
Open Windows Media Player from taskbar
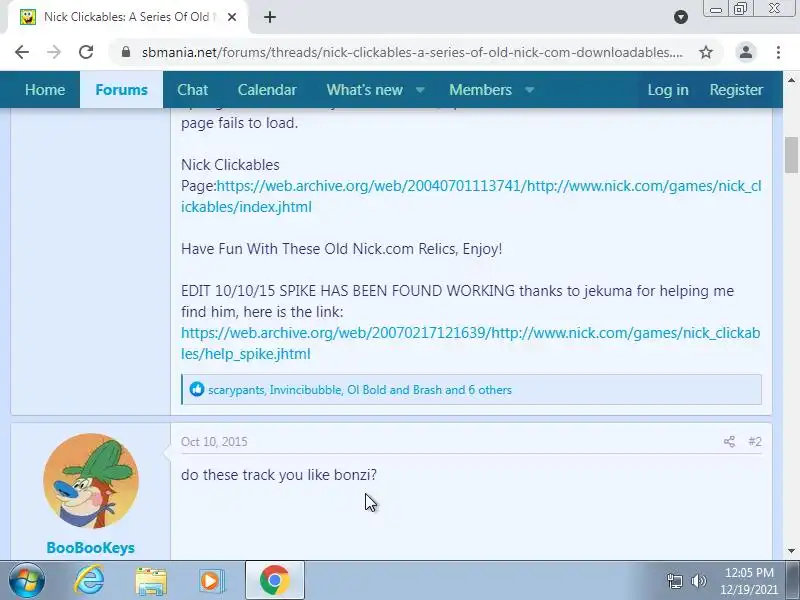pos(212,581)
